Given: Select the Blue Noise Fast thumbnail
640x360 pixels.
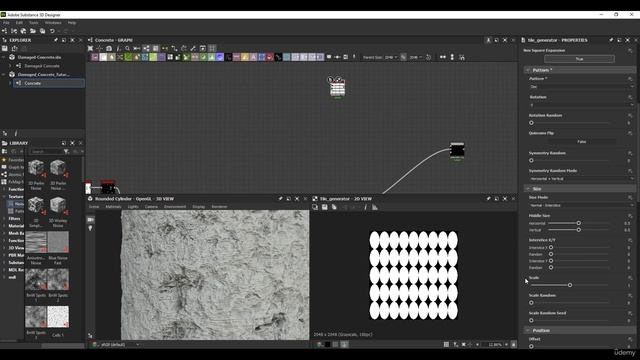Looking at the screenshot, I should click(58, 242).
